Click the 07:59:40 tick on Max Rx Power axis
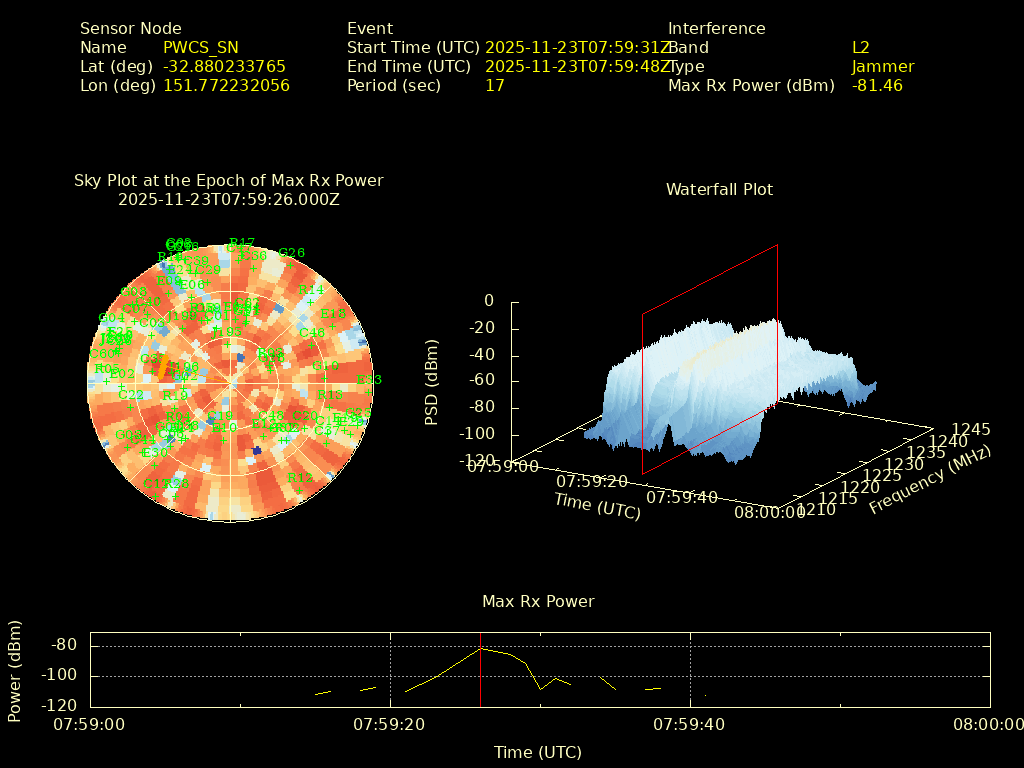The height and width of the screenshot is (768, 1024). [690, 724]
